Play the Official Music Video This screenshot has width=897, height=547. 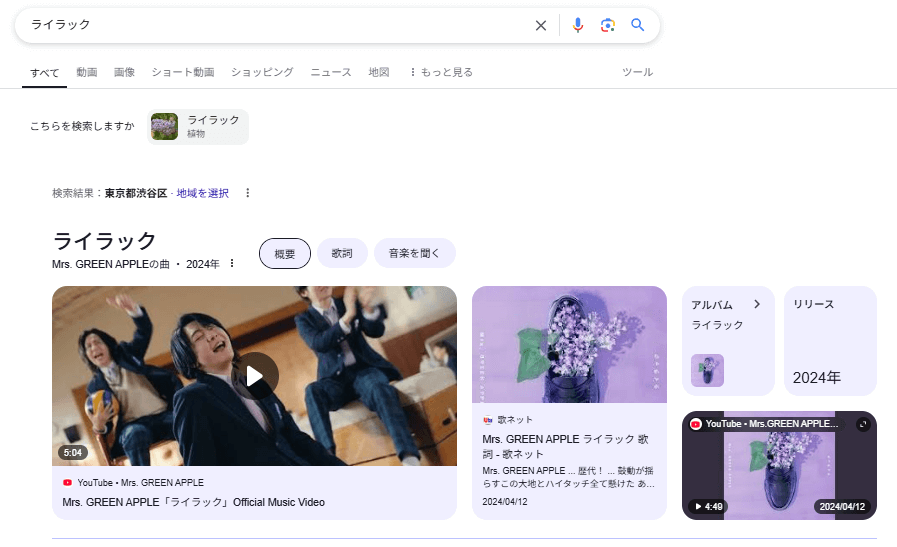point(255,376)
